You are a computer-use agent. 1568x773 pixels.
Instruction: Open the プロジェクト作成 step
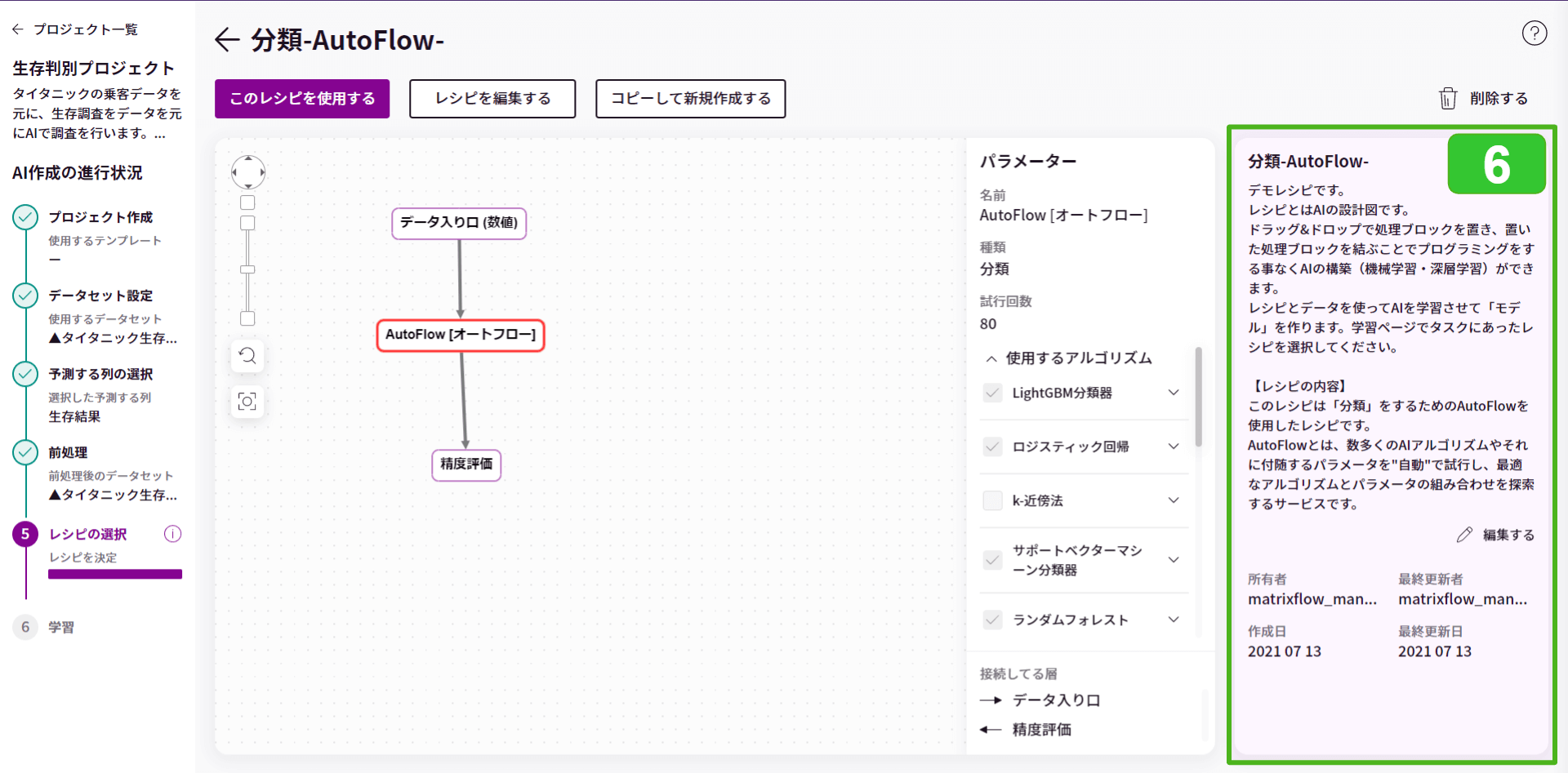click(100, 217)
